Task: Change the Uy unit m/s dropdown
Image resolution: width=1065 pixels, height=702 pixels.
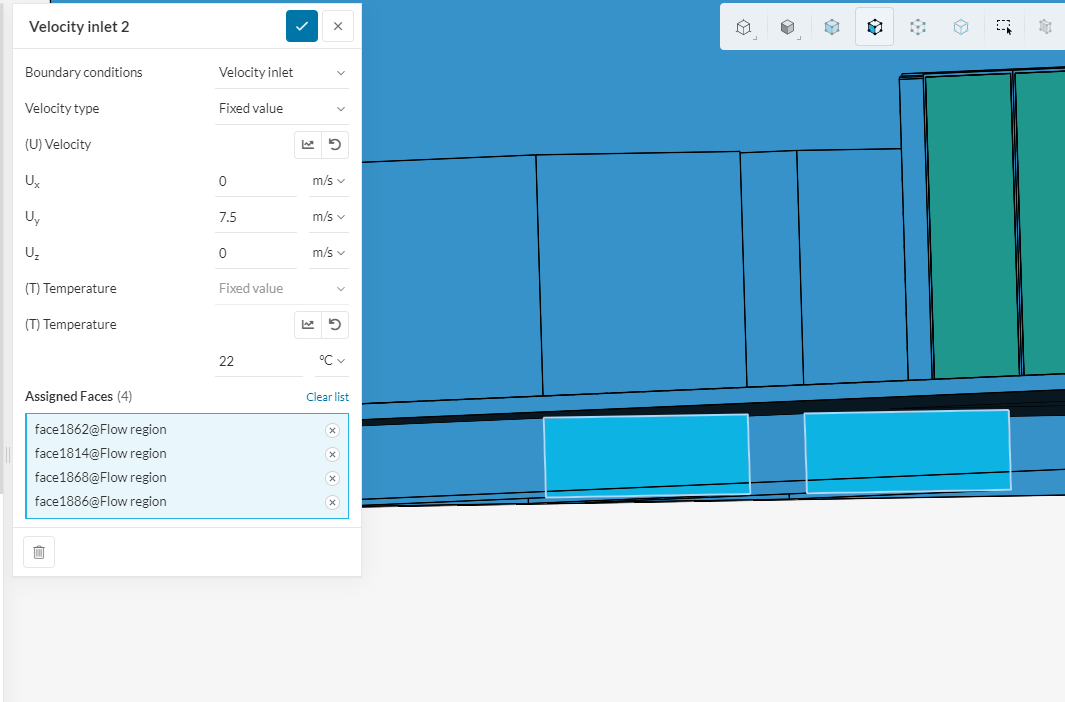Action: [x=329, y=217]
